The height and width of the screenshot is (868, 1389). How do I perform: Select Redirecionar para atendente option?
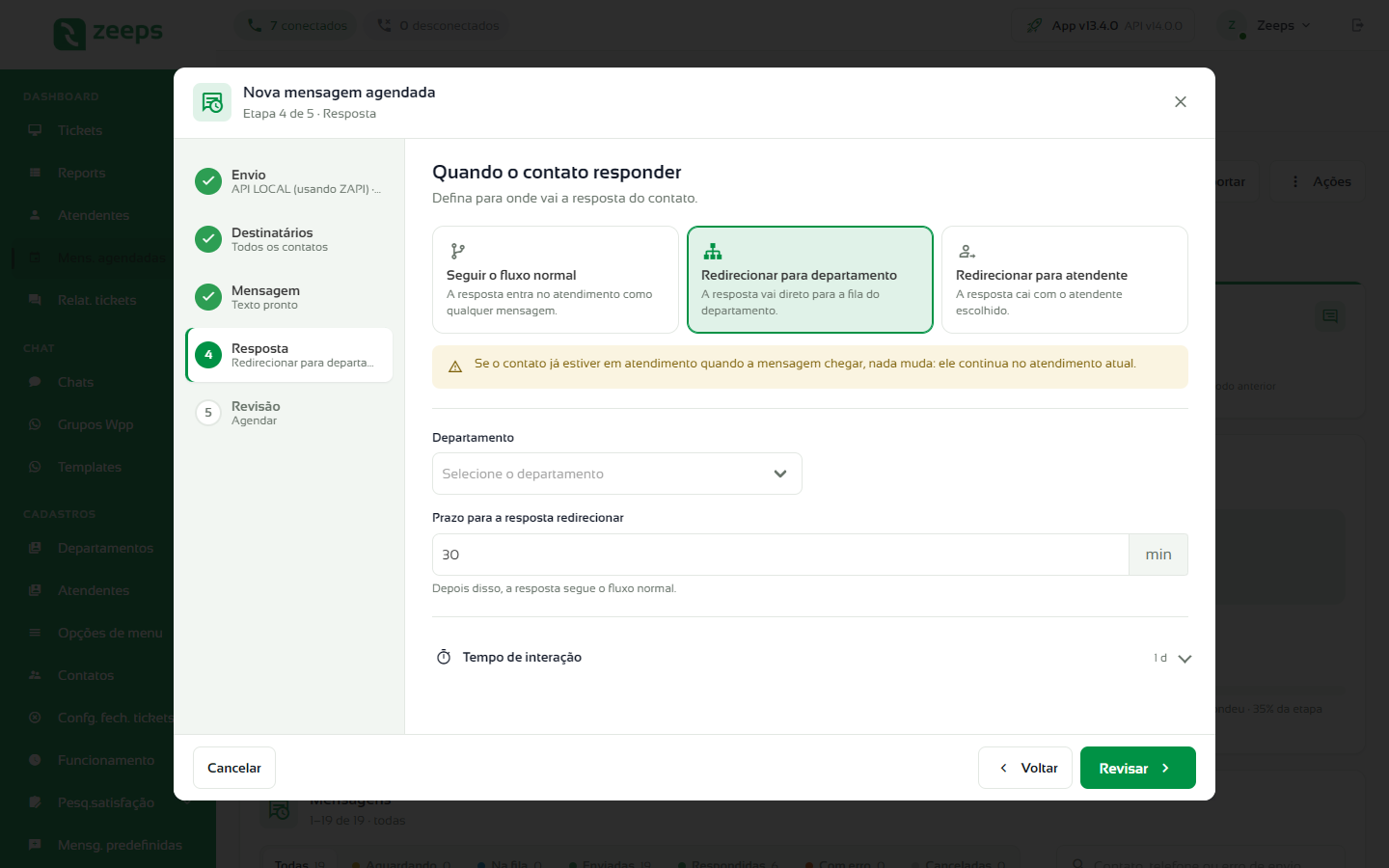[x=1065, y=280]
